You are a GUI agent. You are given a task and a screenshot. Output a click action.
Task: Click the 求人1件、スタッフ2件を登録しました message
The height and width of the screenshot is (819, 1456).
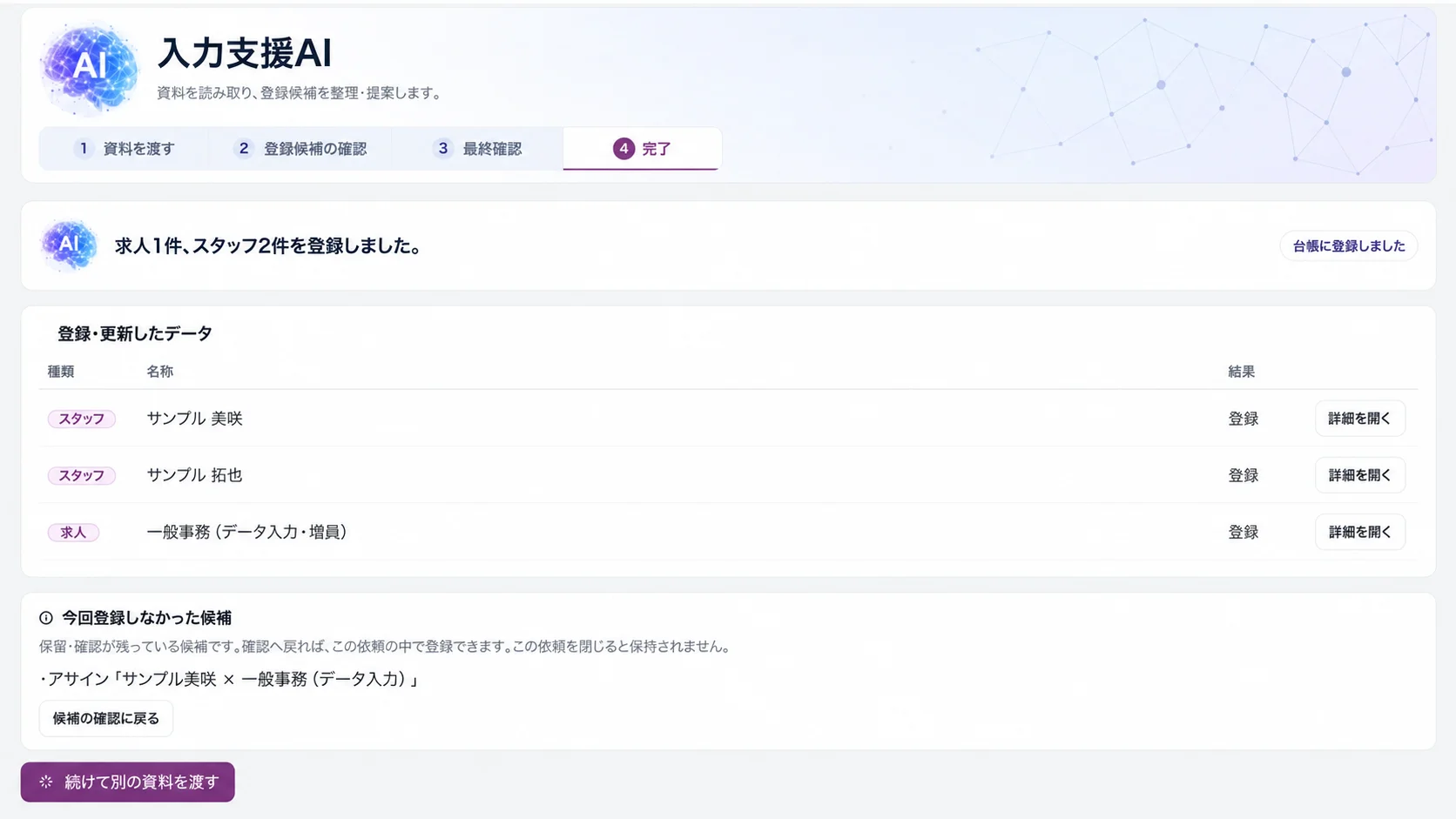click(x=268, y=246)
